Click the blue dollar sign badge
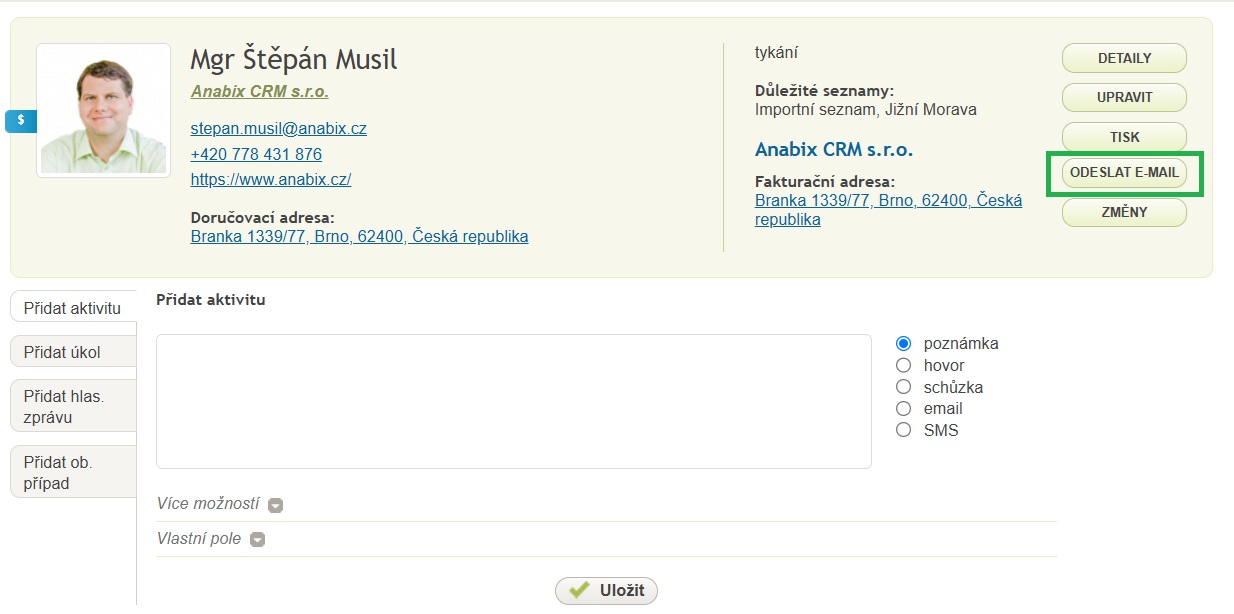This screenshot has width=1234, height=614. pyautogui.click(x=21, y=121)
